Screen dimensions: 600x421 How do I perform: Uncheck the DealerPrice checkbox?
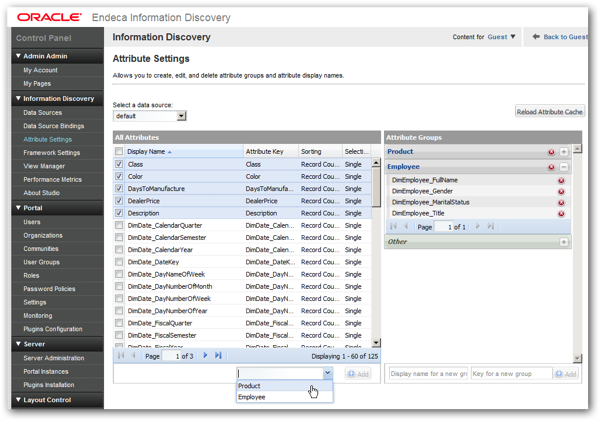(x=119, y=201)
